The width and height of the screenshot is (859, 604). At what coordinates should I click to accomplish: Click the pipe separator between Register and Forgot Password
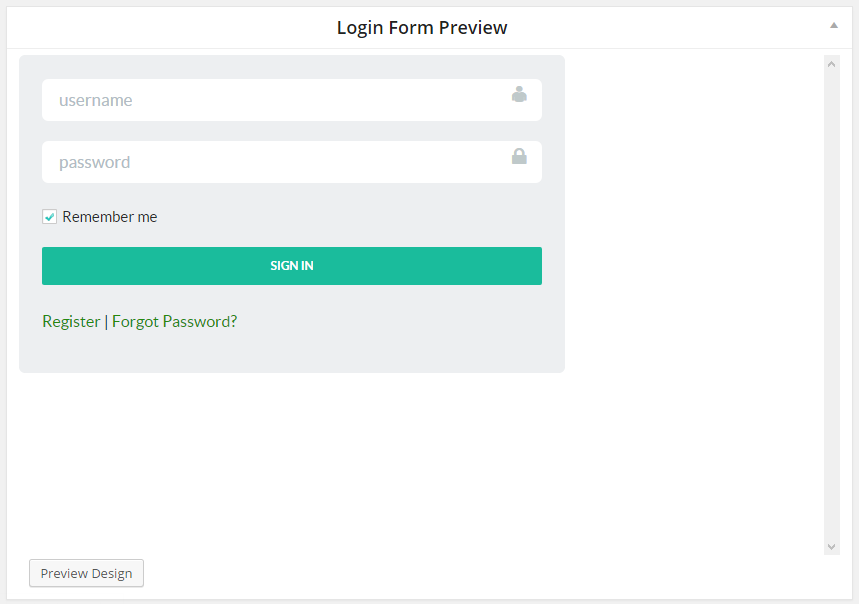pos(106,321)
